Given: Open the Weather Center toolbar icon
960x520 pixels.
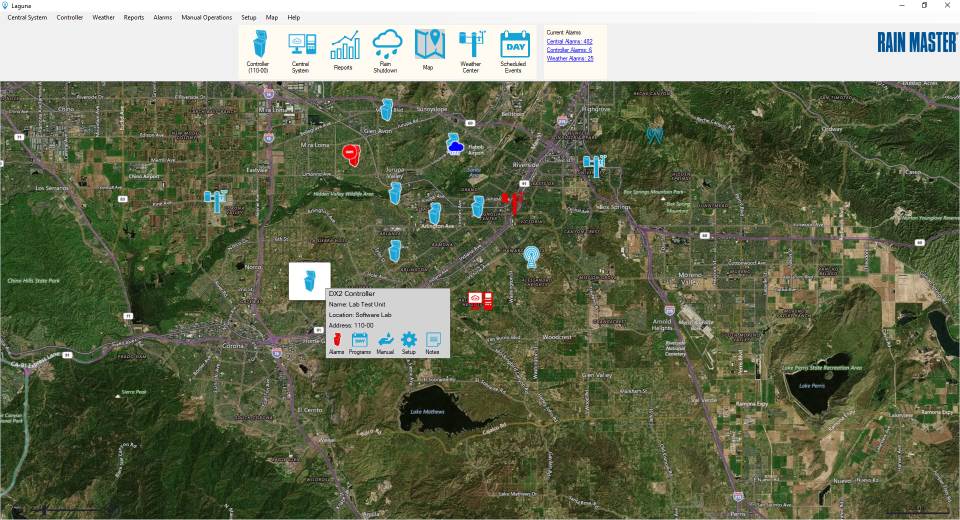Looking at the screenshot, I should coord(471,43).
